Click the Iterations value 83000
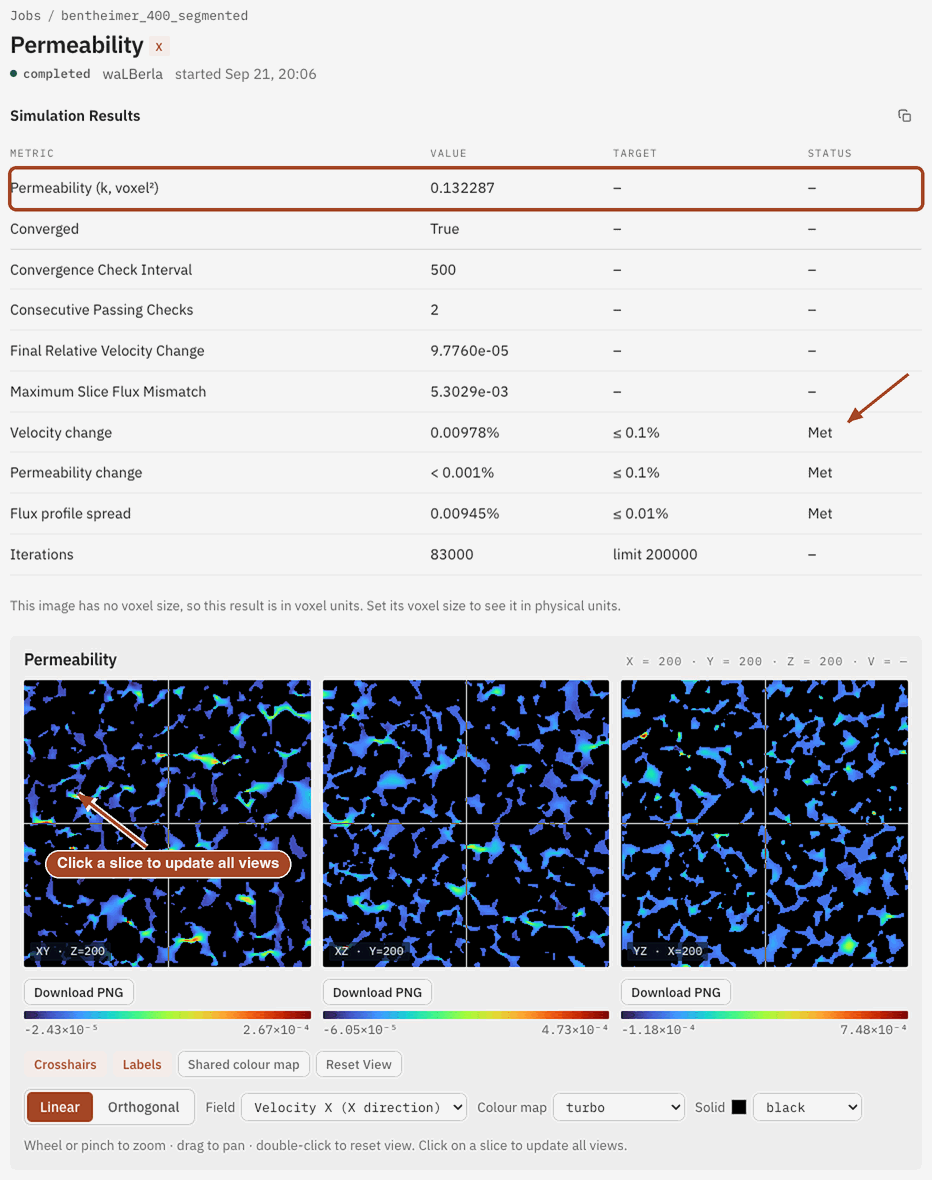932x1180 pixels. [x=452, y=555]
